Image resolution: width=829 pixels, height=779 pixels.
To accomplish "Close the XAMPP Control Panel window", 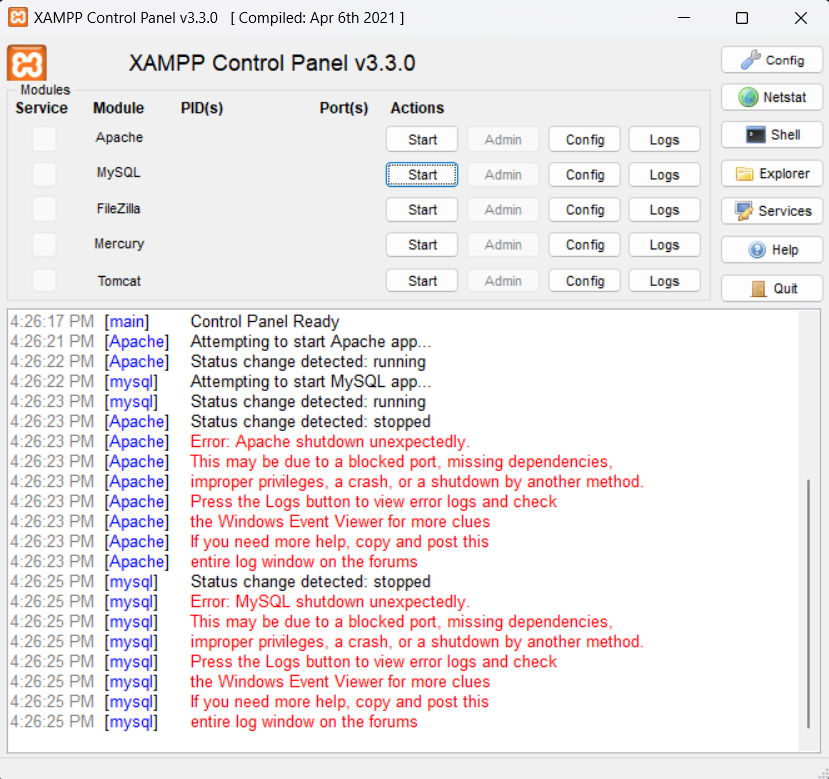I will [x=800, y=18].
